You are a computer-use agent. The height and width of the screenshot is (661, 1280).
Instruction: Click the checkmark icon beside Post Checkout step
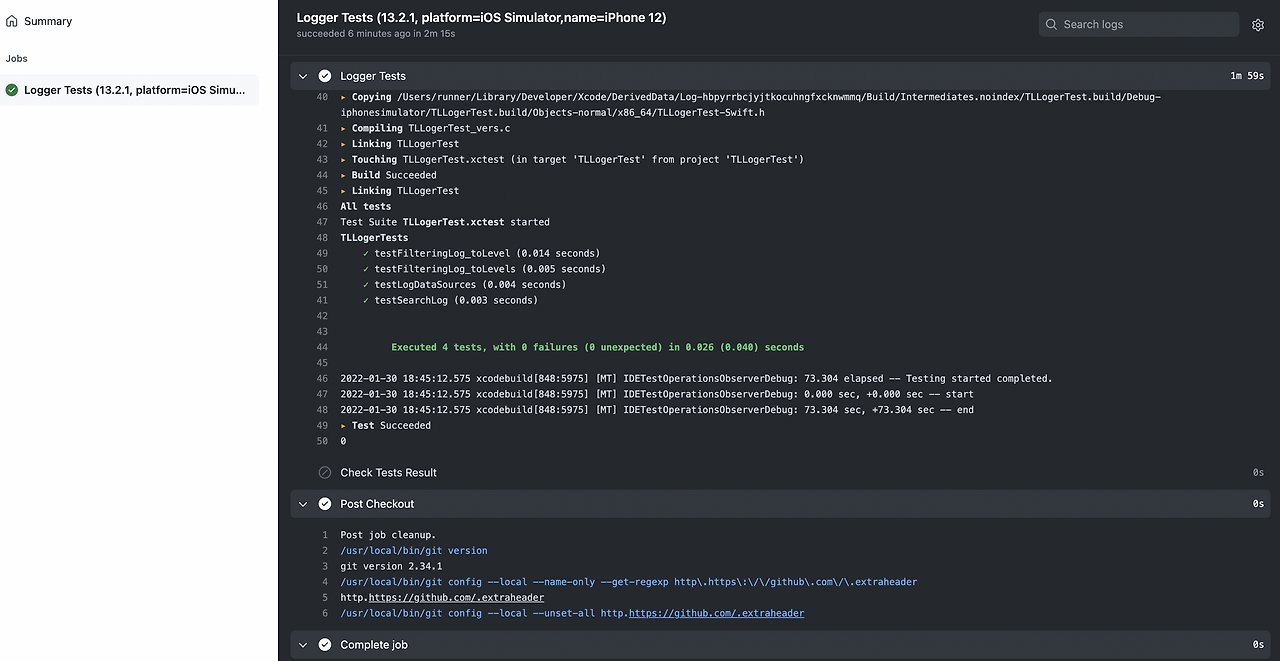point(325,504)
